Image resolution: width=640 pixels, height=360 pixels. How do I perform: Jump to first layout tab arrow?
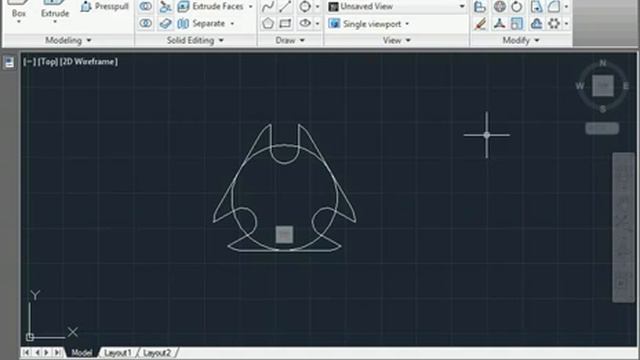click(27, 352)
